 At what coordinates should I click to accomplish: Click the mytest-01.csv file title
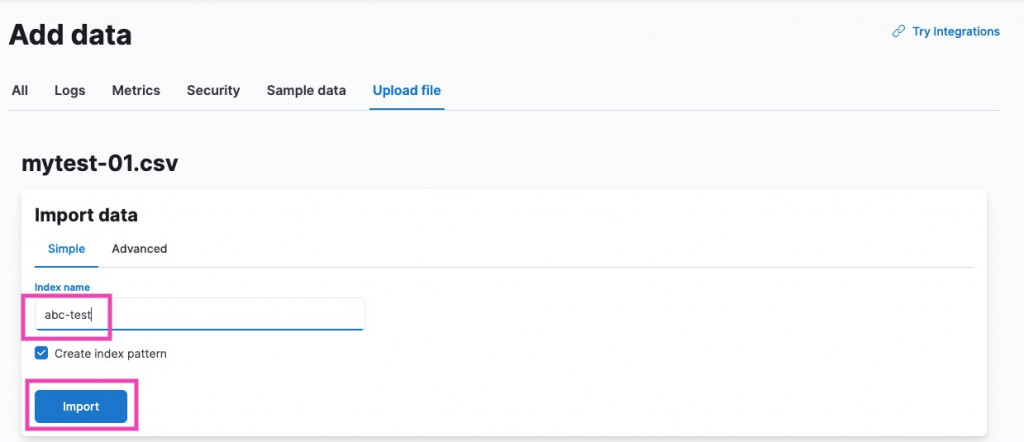point(100,163)
